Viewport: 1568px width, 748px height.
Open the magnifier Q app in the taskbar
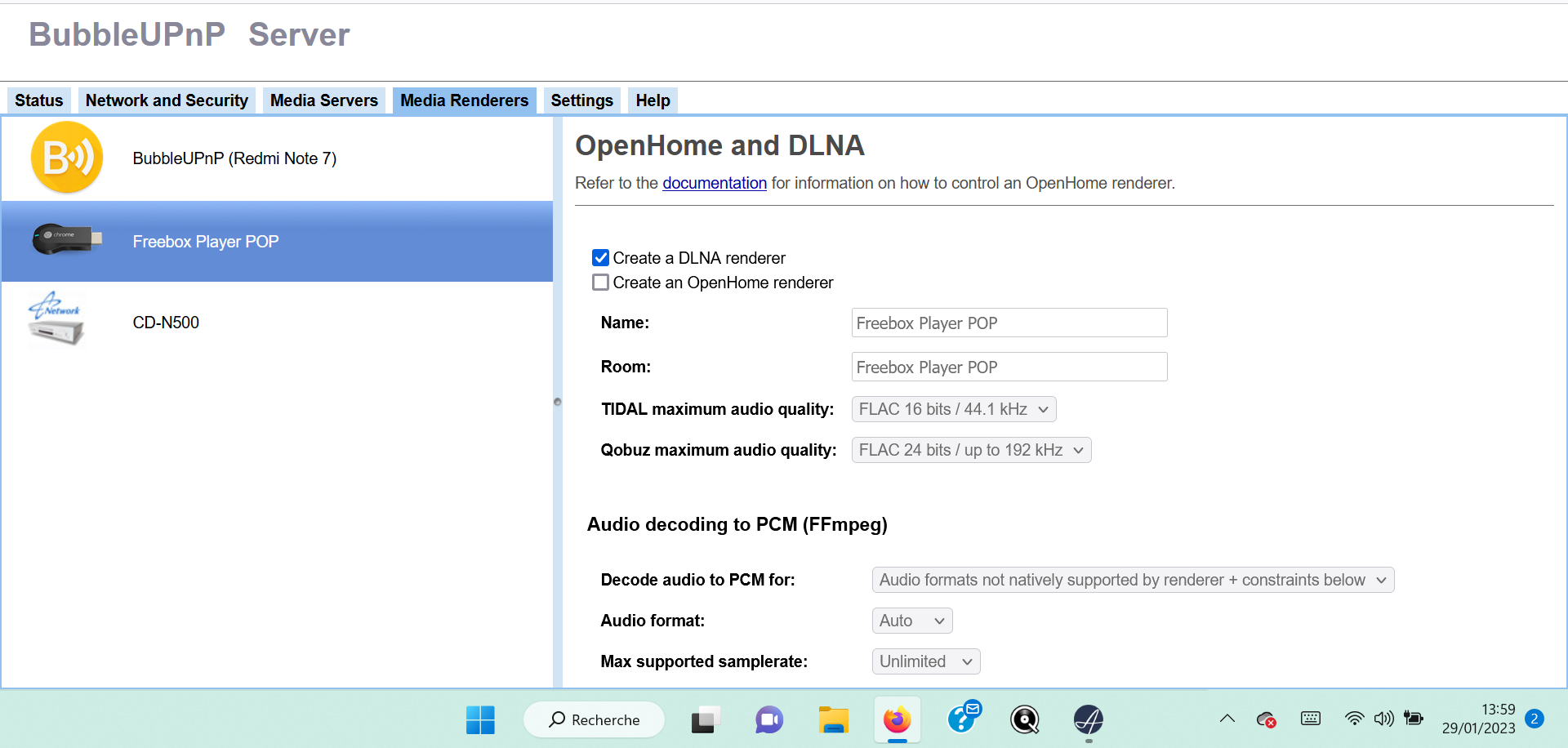click(1025, 719)
